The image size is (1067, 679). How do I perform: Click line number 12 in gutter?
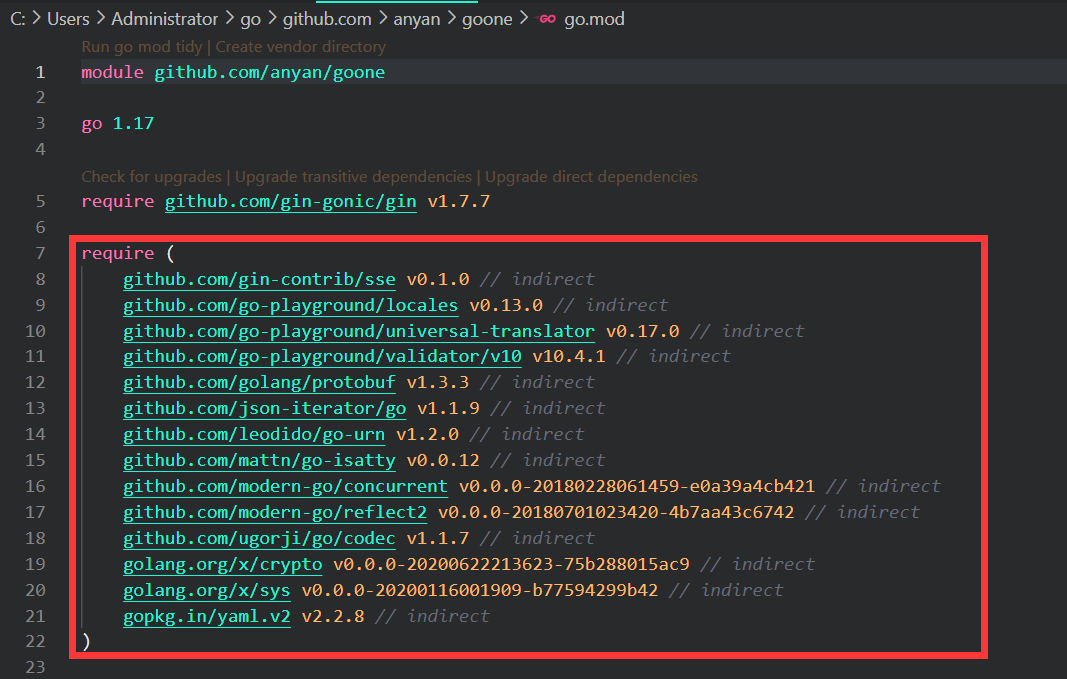coord(35,382)
